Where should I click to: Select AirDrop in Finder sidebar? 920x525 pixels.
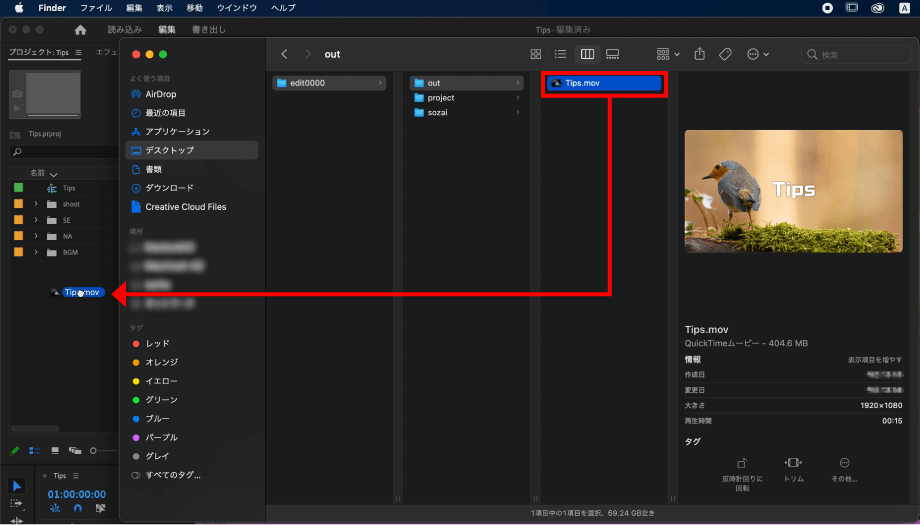point(191,94)
